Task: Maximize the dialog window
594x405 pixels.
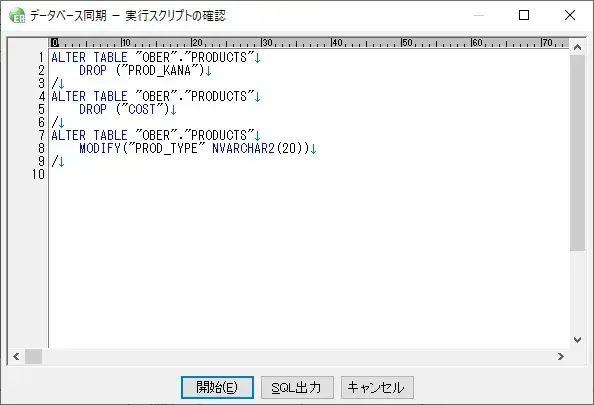Action: 524,15
